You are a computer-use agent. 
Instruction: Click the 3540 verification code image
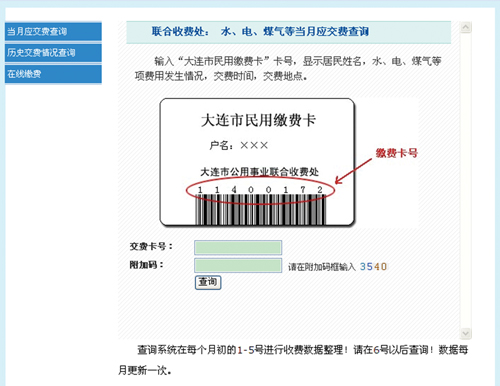tap(373, 266)
